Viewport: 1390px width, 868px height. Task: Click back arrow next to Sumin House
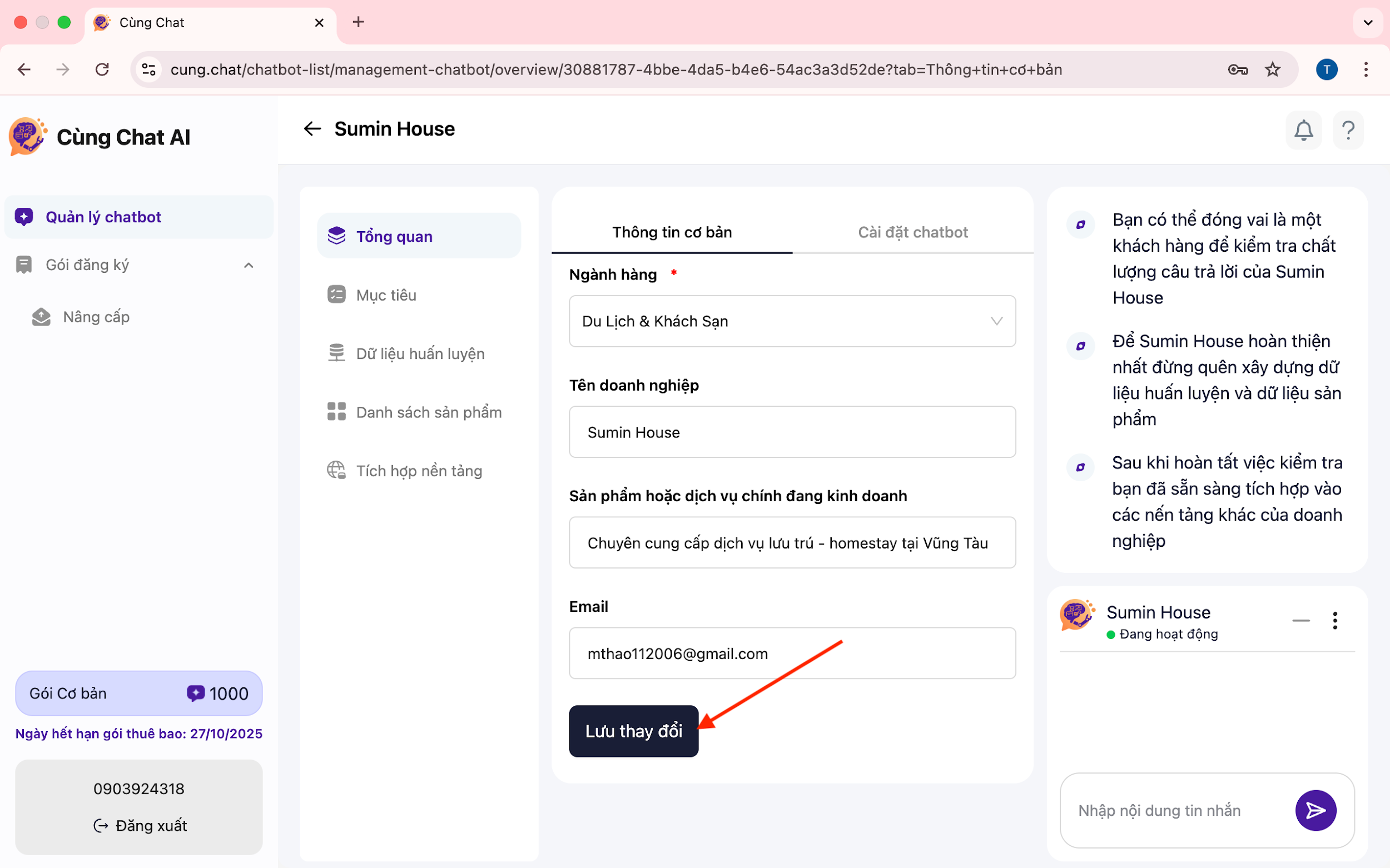click(312, 128)
